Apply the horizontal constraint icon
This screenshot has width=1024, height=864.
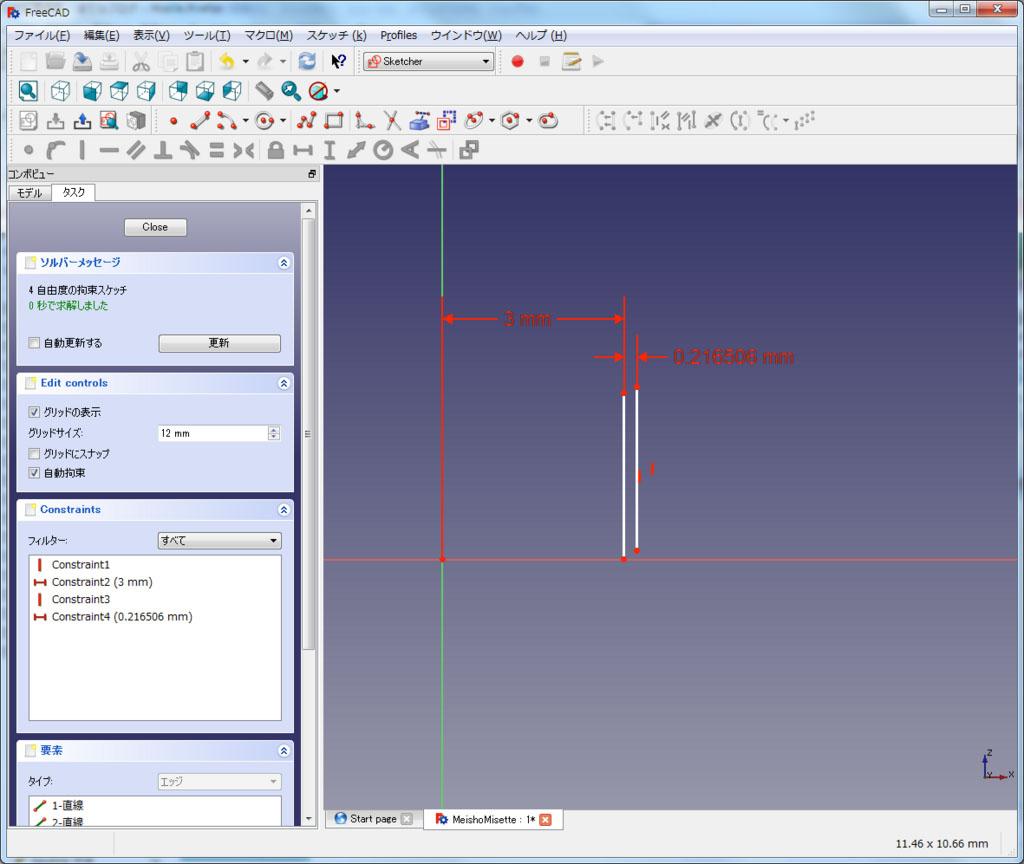(109, 151)
